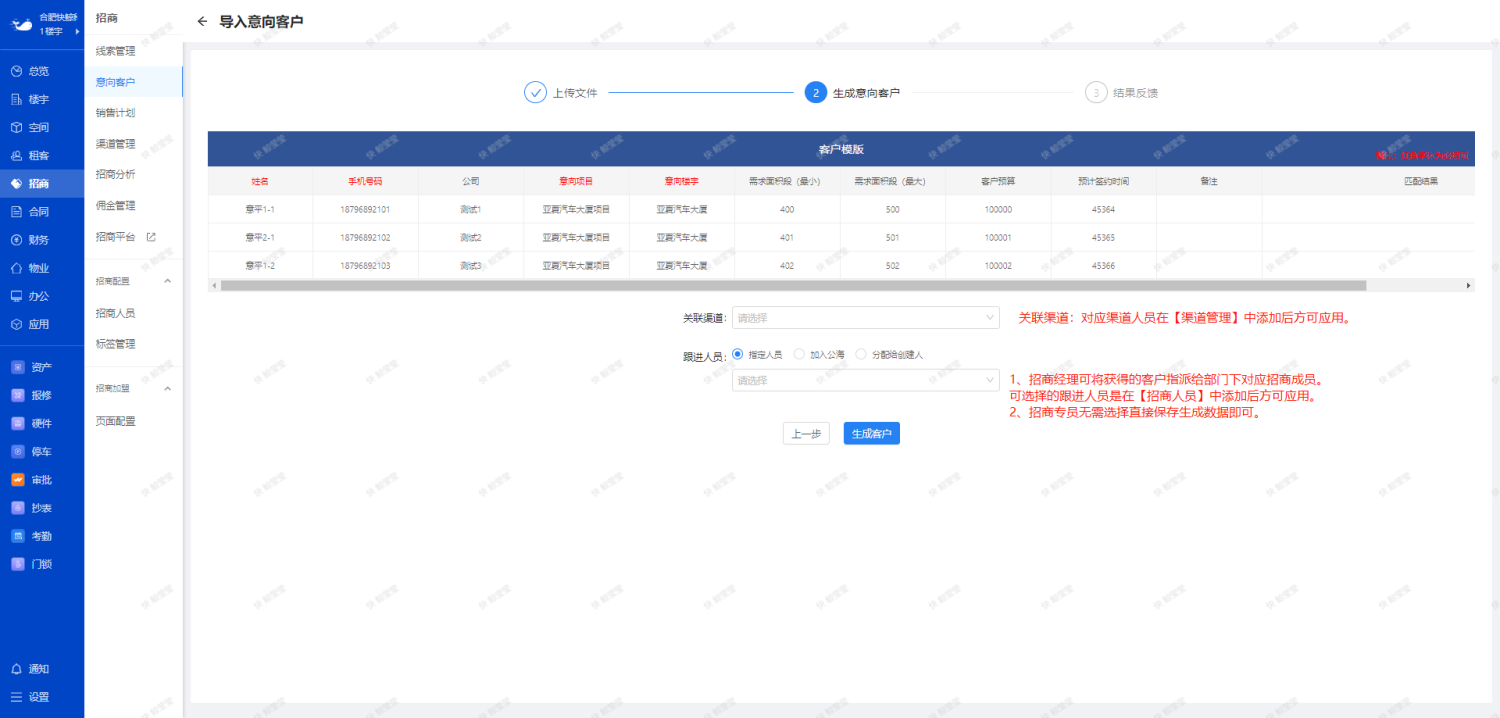Open 招商平台 external link icon
The width and height of the screenshot is (1500, 718).
coord(151,237)
